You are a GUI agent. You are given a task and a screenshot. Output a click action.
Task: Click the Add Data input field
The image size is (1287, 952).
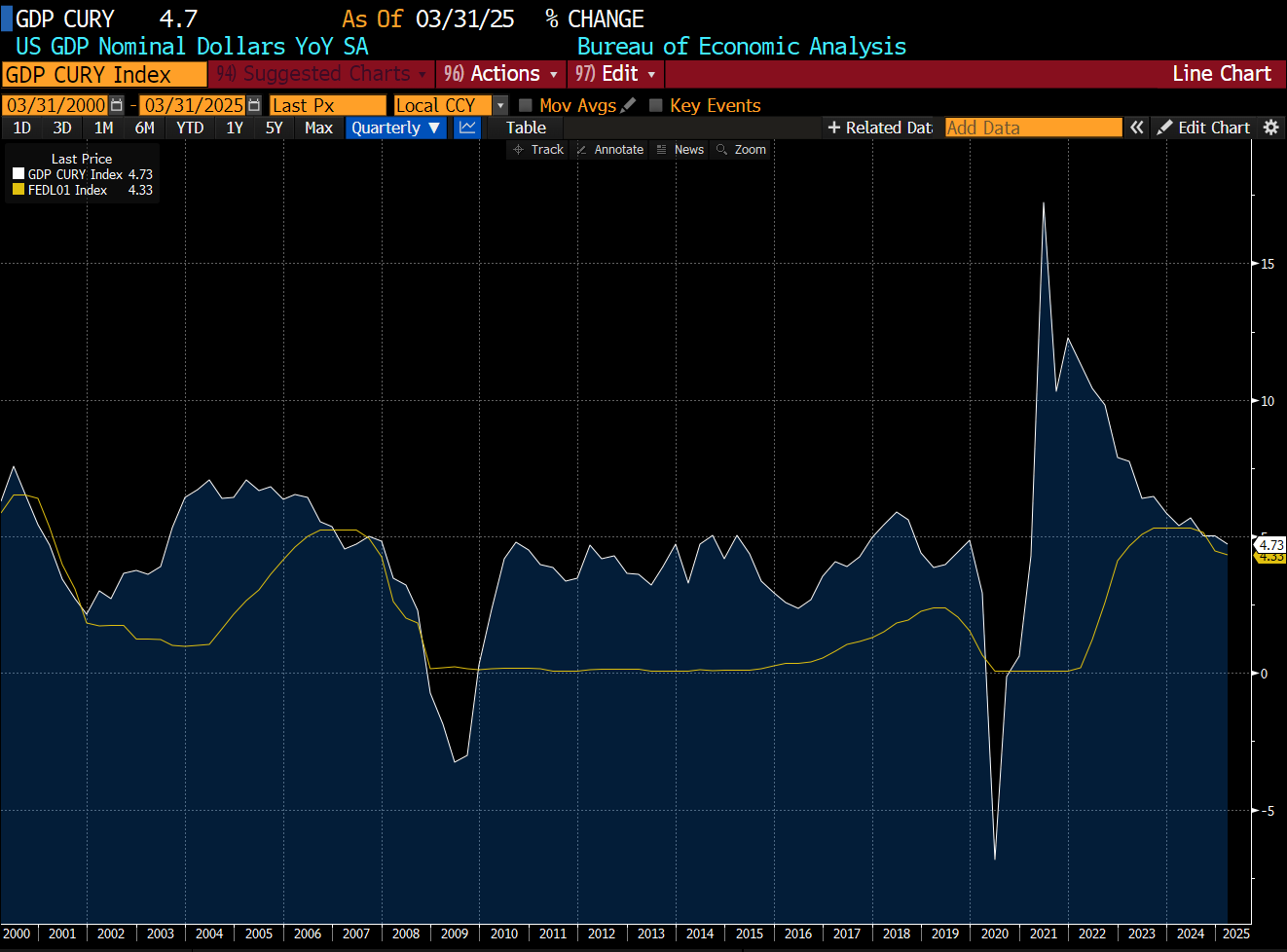click(1033, 128)
